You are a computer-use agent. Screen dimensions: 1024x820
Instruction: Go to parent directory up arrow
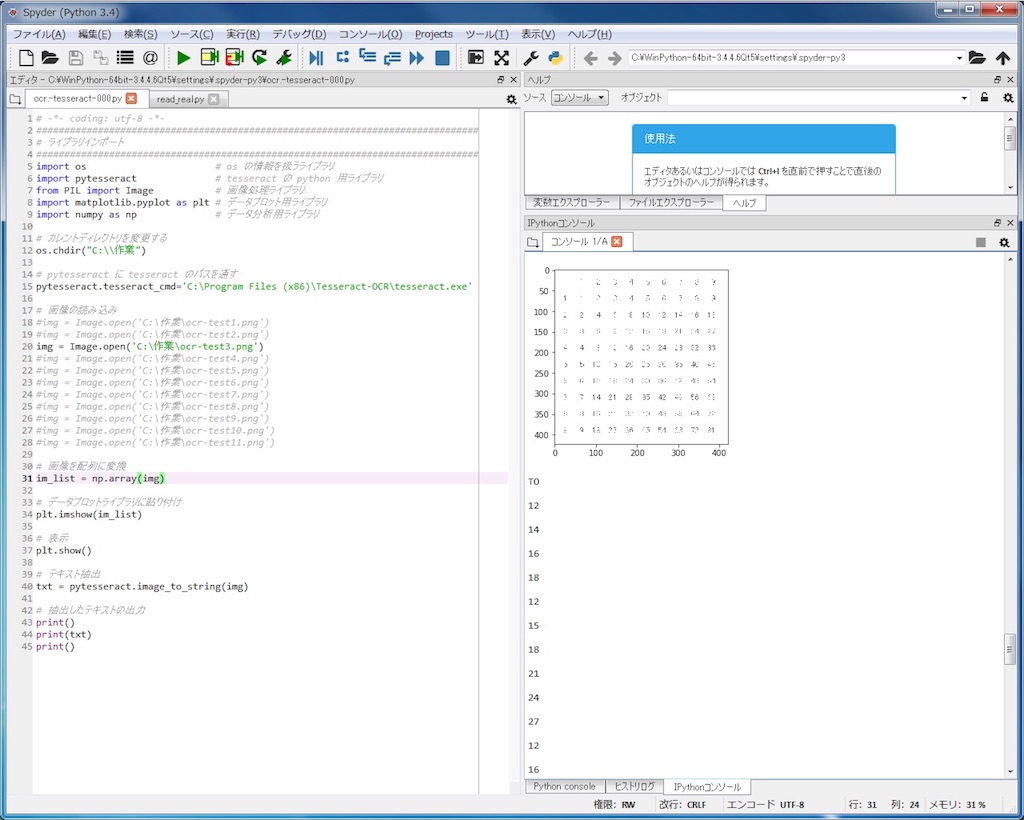tap(1003, 58)
